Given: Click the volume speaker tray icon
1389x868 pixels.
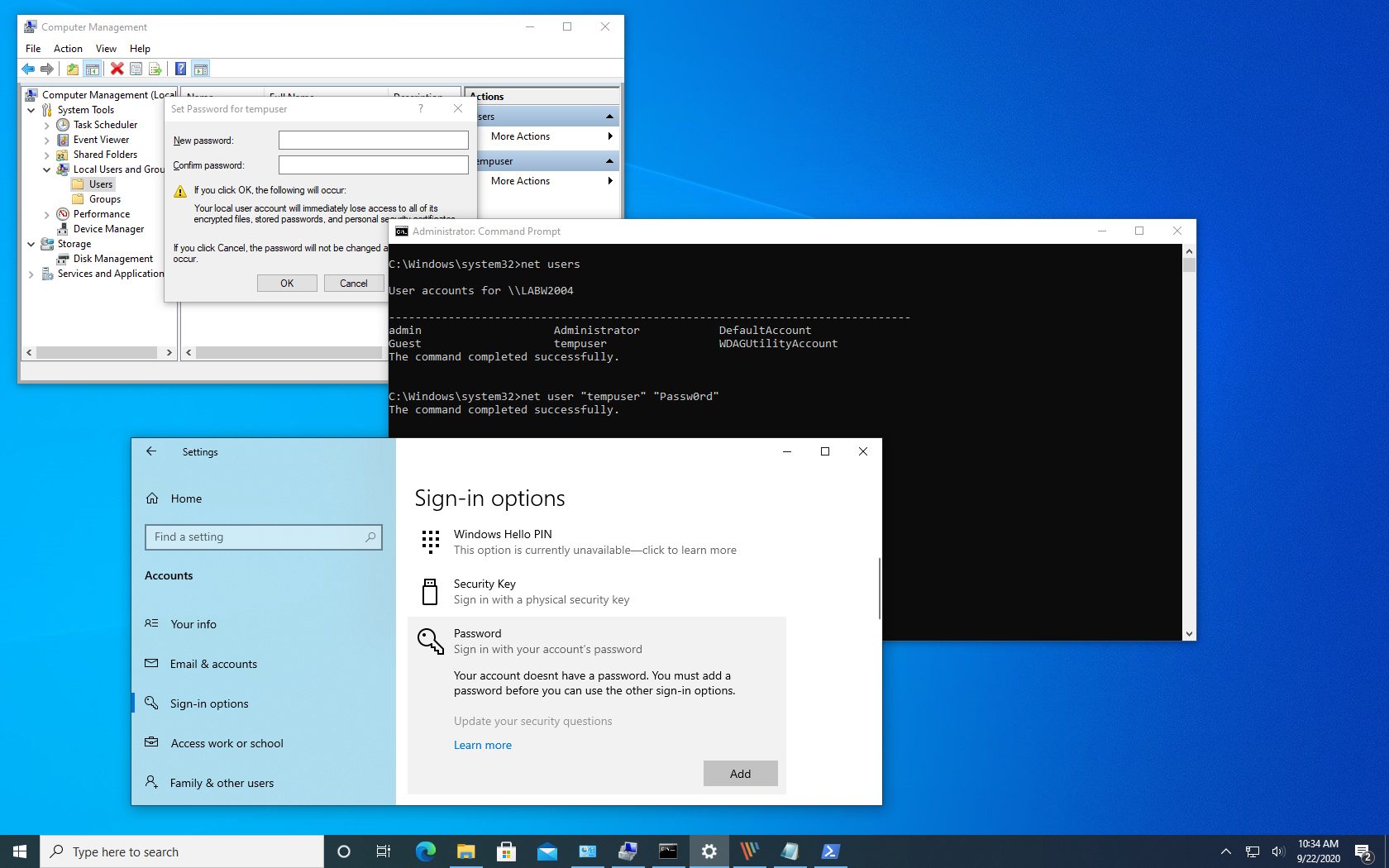Looking at the screenshot, I should (x=1277, y=851).
